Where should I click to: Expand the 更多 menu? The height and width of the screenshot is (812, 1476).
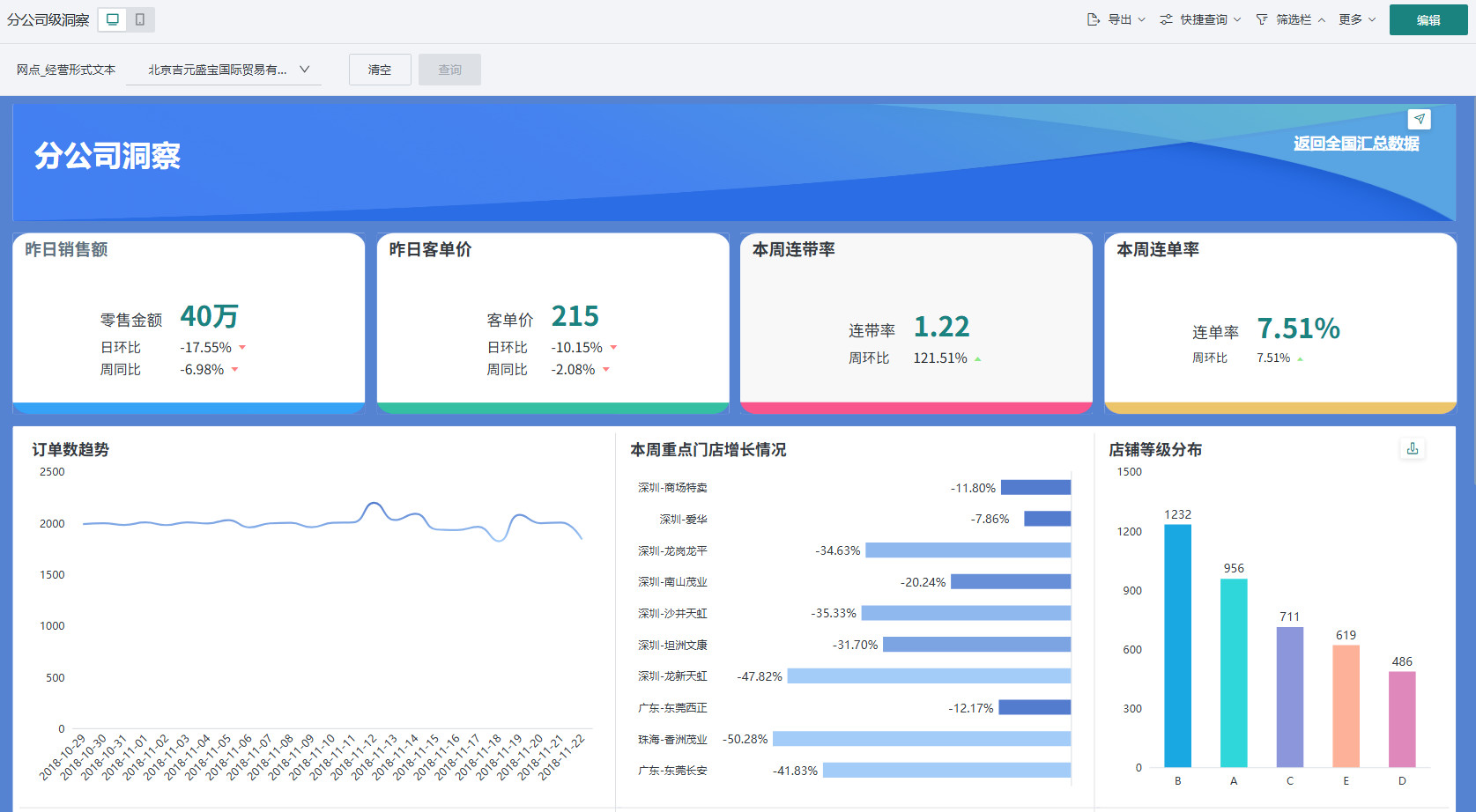[1357, 19]
